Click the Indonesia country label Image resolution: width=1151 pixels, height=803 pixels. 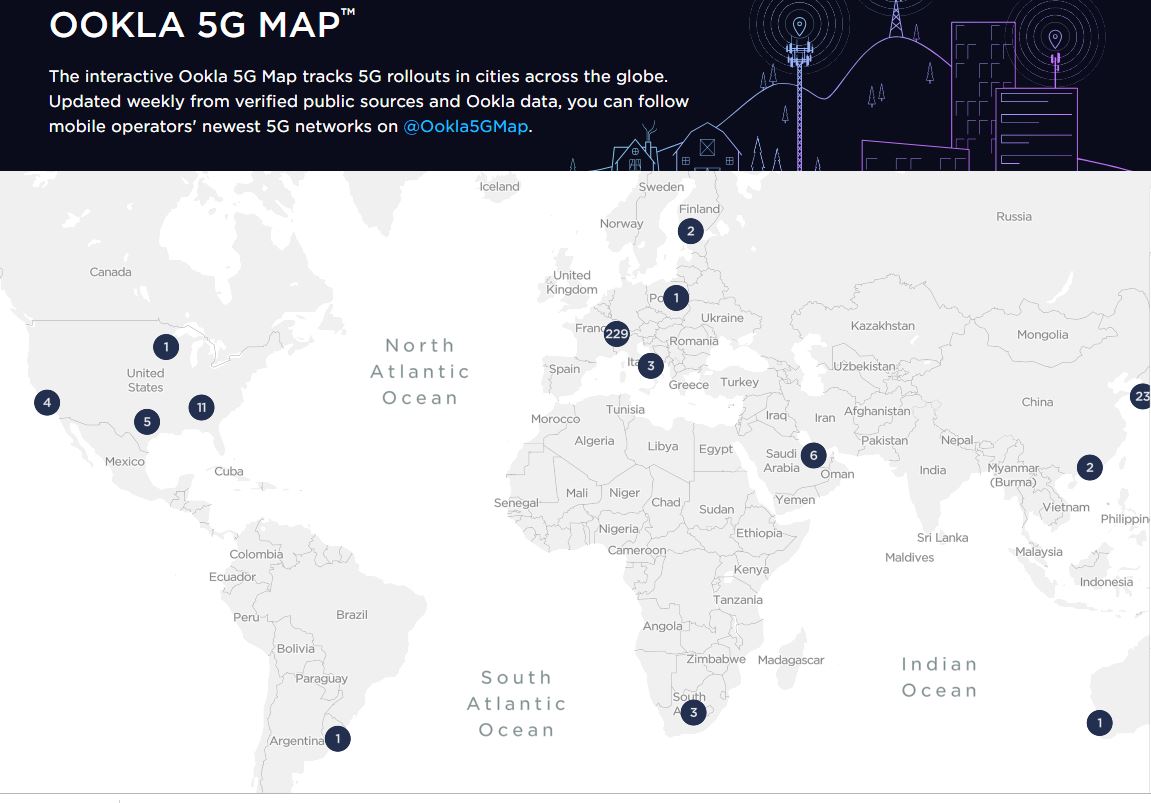pos(1106,582)
